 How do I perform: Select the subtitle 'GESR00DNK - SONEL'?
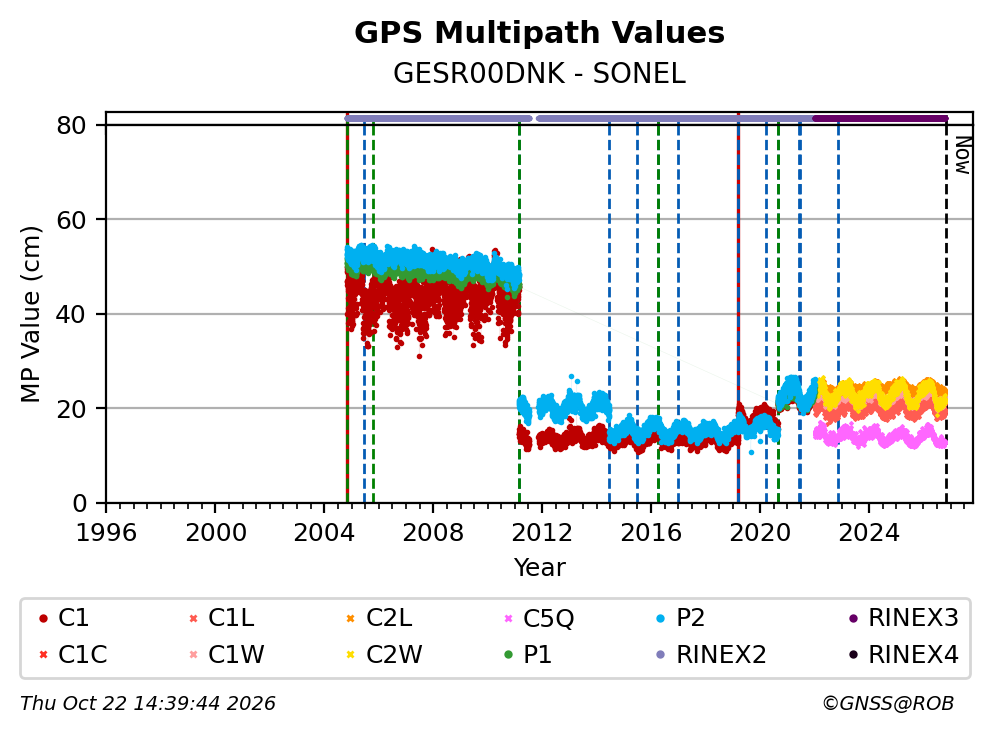click(540, 74)
